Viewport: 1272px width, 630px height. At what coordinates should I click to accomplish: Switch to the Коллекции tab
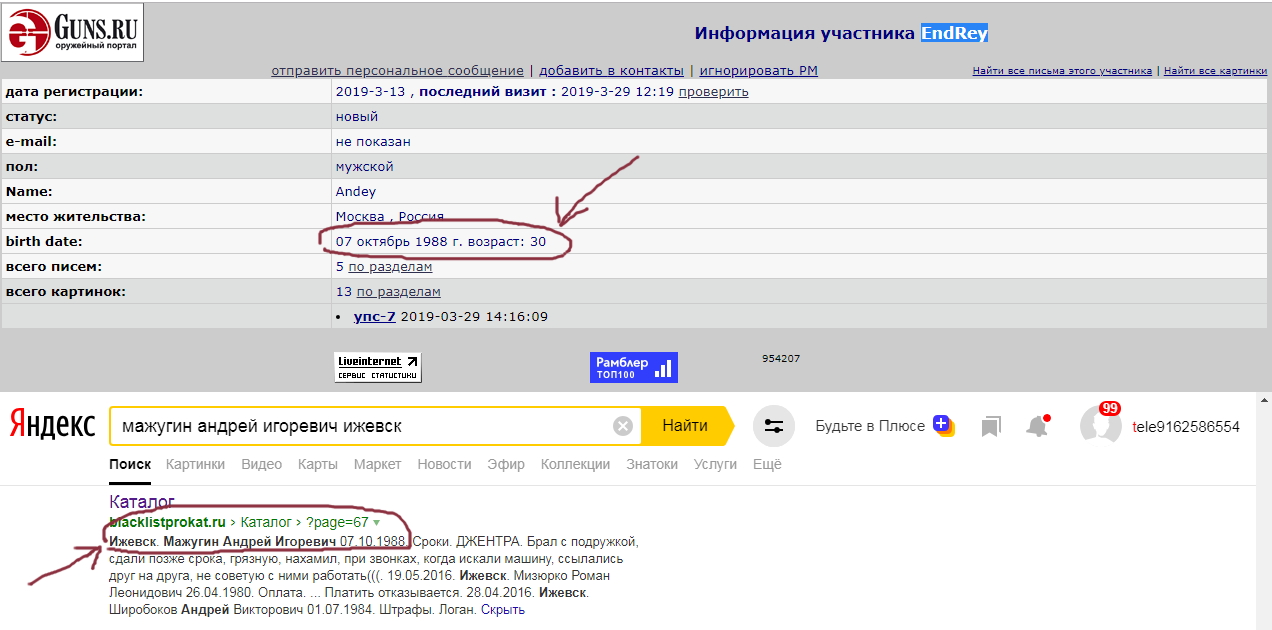click(x=575, y=464)
